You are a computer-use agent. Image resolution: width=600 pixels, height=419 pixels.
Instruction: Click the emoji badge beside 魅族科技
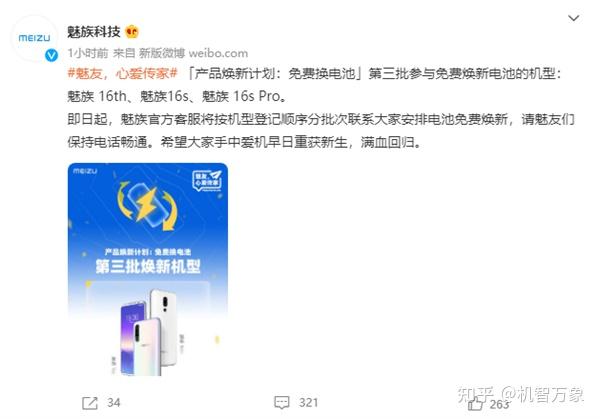[x=132, y=31]
